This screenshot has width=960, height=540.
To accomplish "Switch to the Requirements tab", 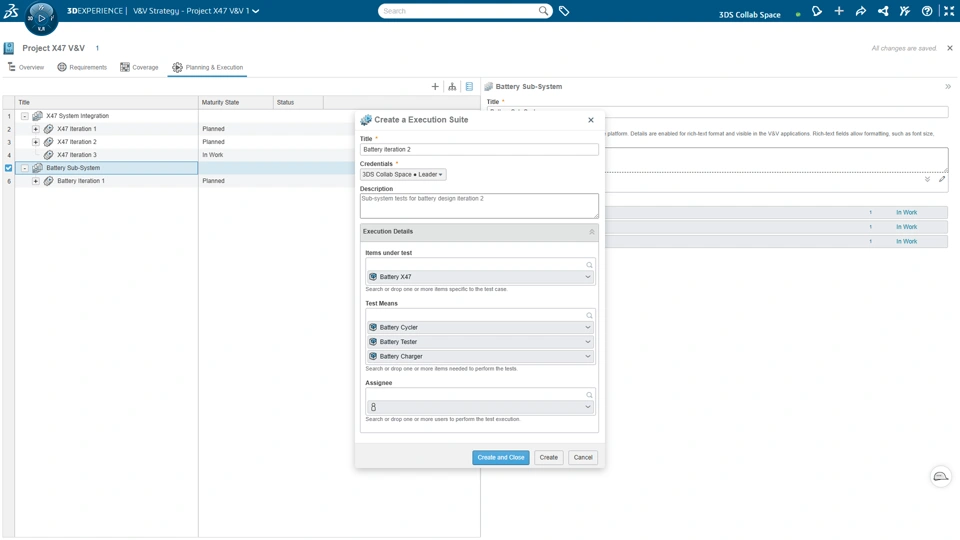I will 82,67.
